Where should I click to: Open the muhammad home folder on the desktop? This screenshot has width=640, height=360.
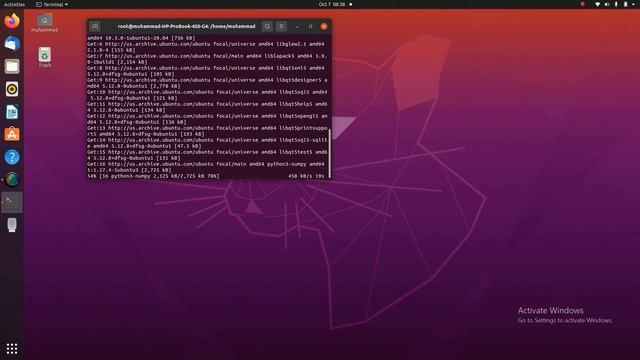(44, 23)
